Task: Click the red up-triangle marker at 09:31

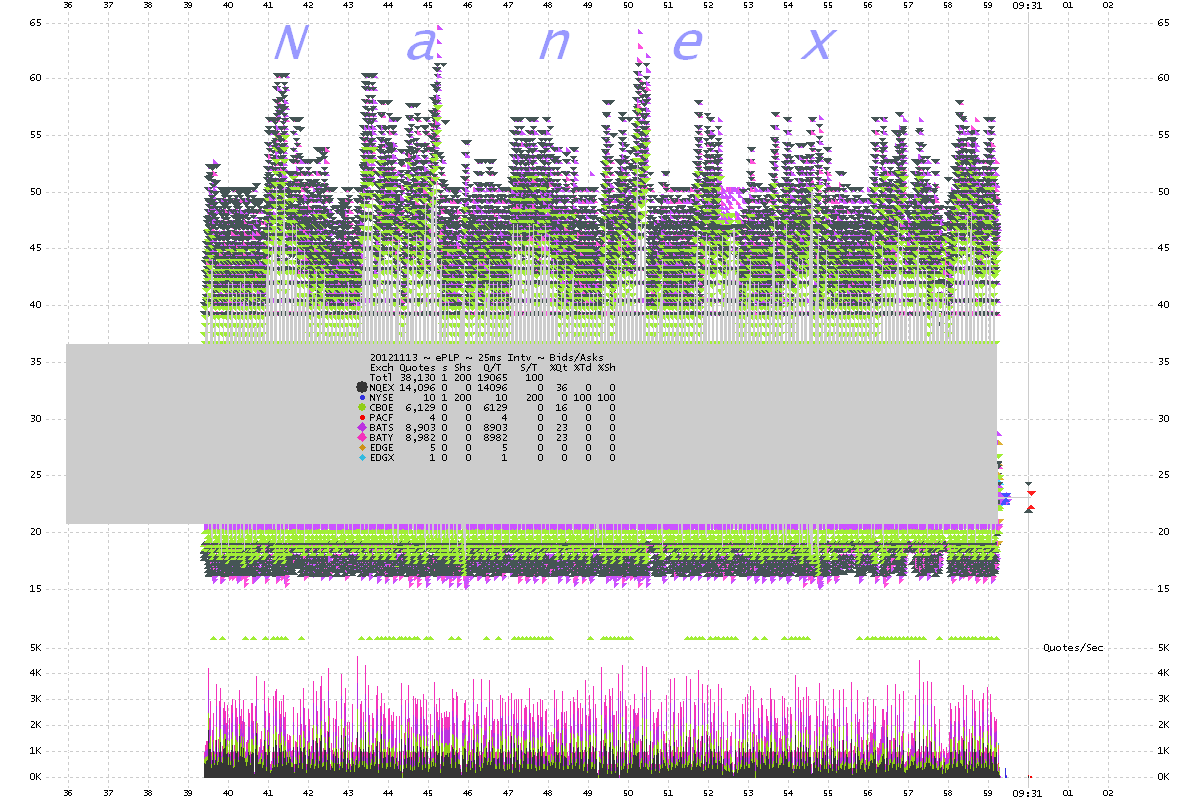Action: [x=1030, y=508]
